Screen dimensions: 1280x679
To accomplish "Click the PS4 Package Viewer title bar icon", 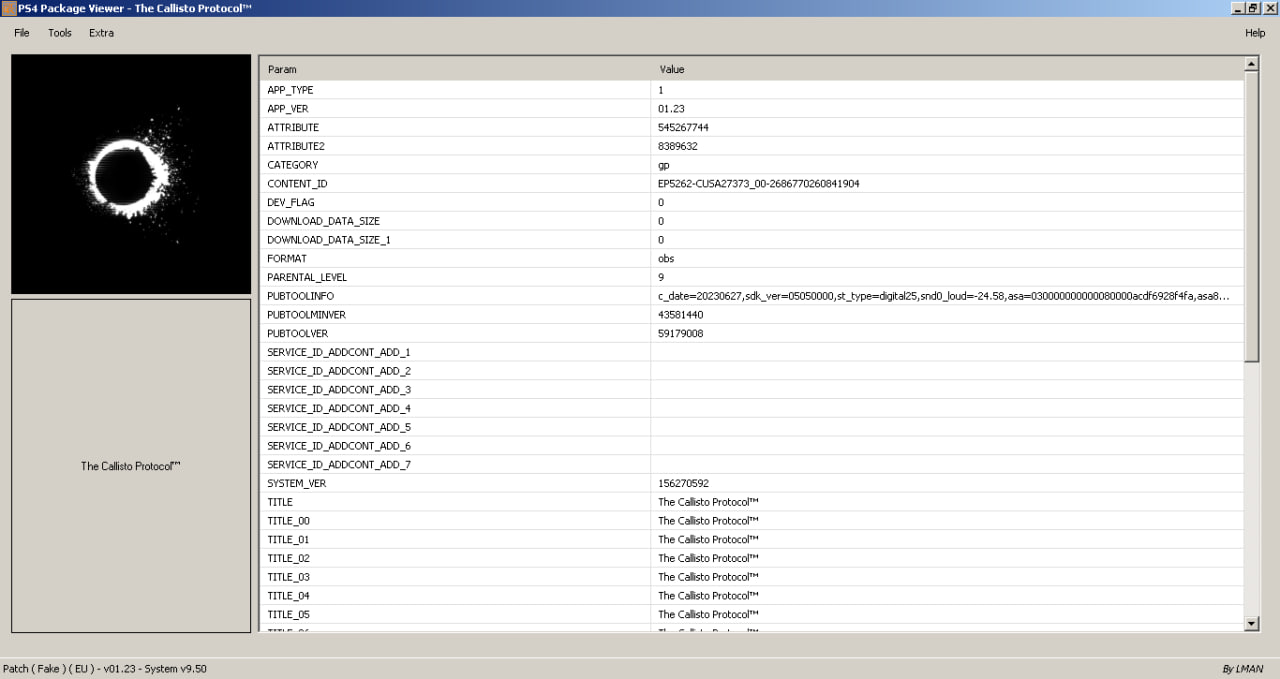I will [x=9, y=7].
